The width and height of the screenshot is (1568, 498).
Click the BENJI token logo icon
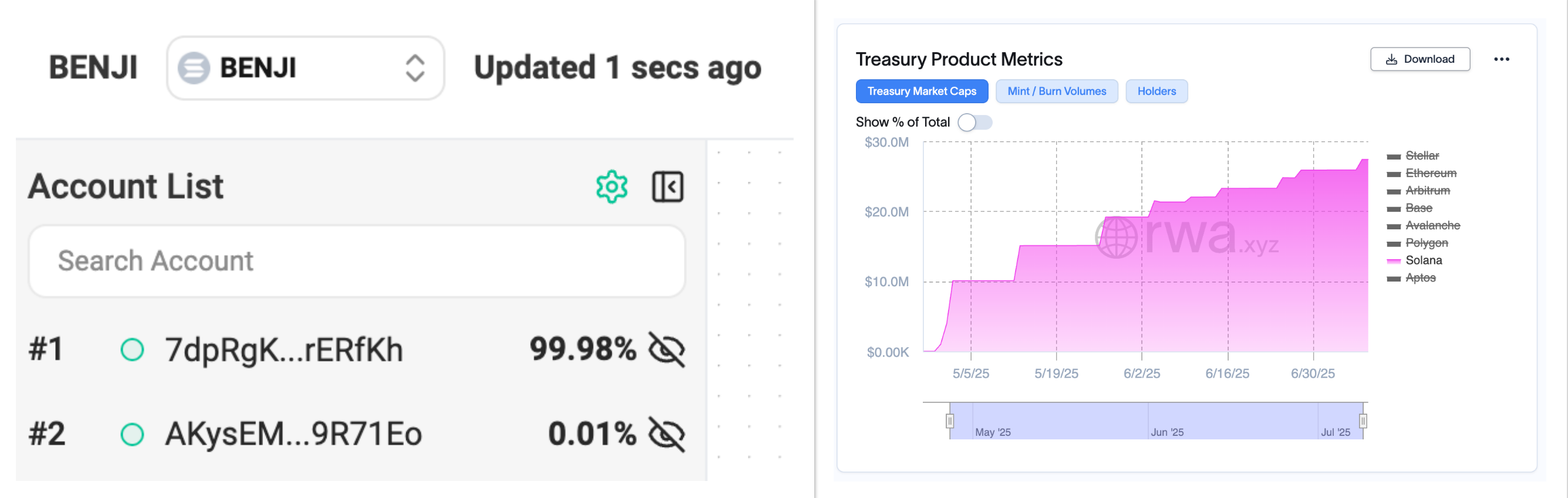click(194, 67)
